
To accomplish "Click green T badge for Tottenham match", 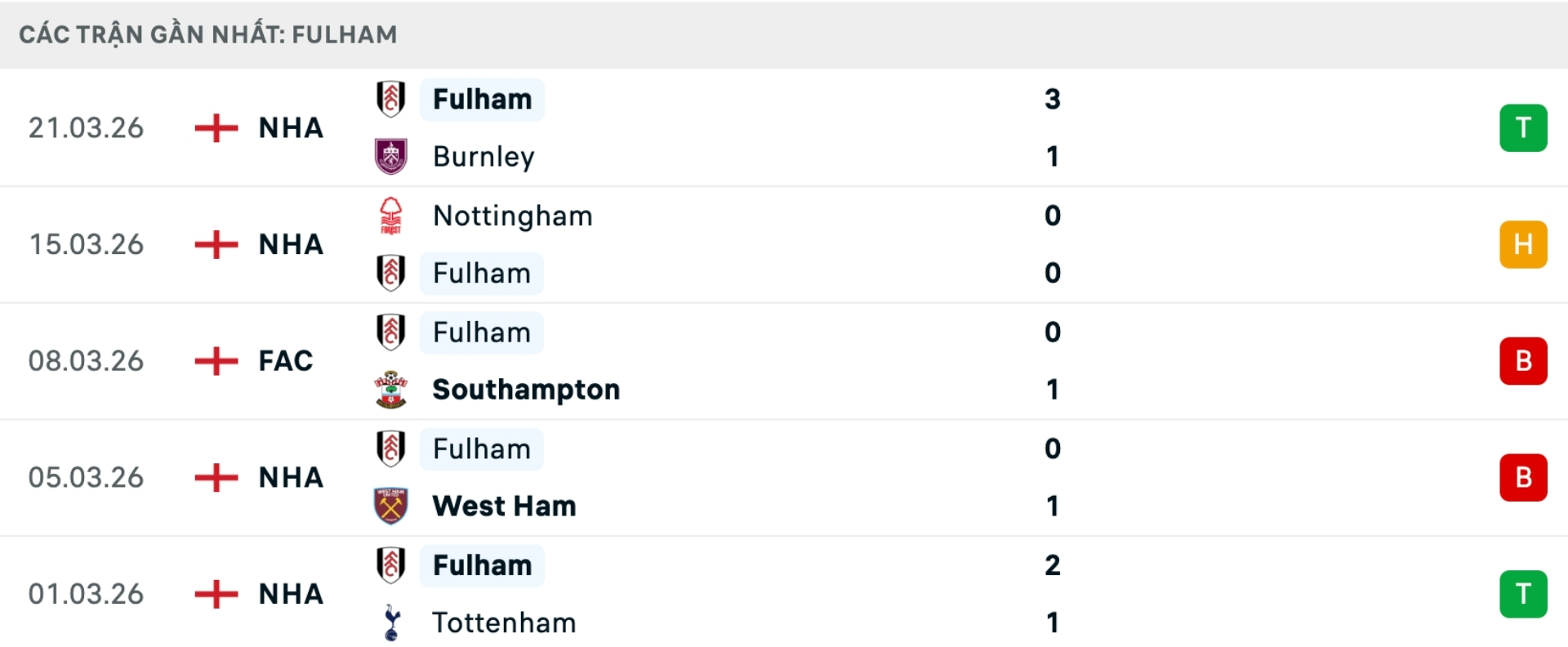I will point(1523,594).
